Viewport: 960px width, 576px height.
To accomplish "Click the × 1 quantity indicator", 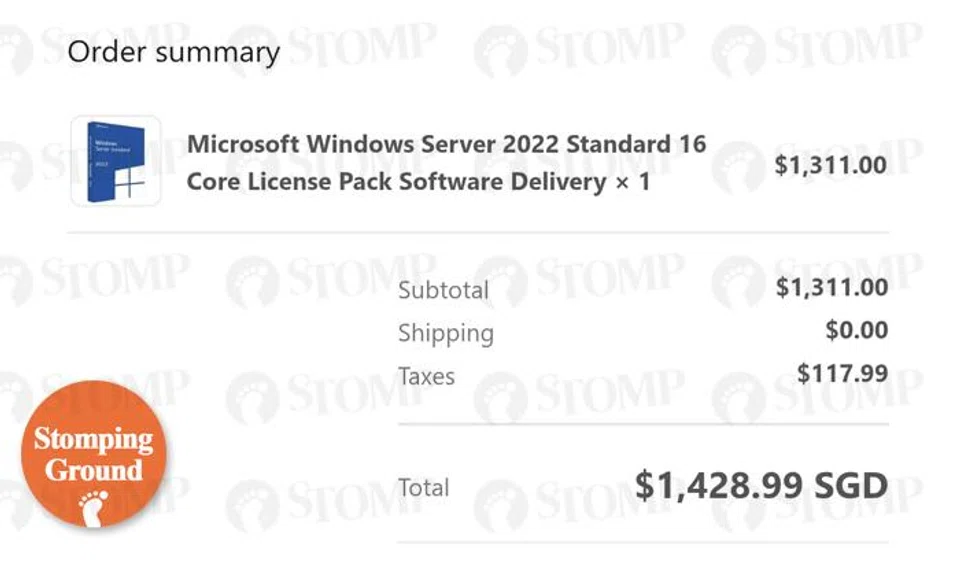I will pyautogui.click(x=632, y=182).
